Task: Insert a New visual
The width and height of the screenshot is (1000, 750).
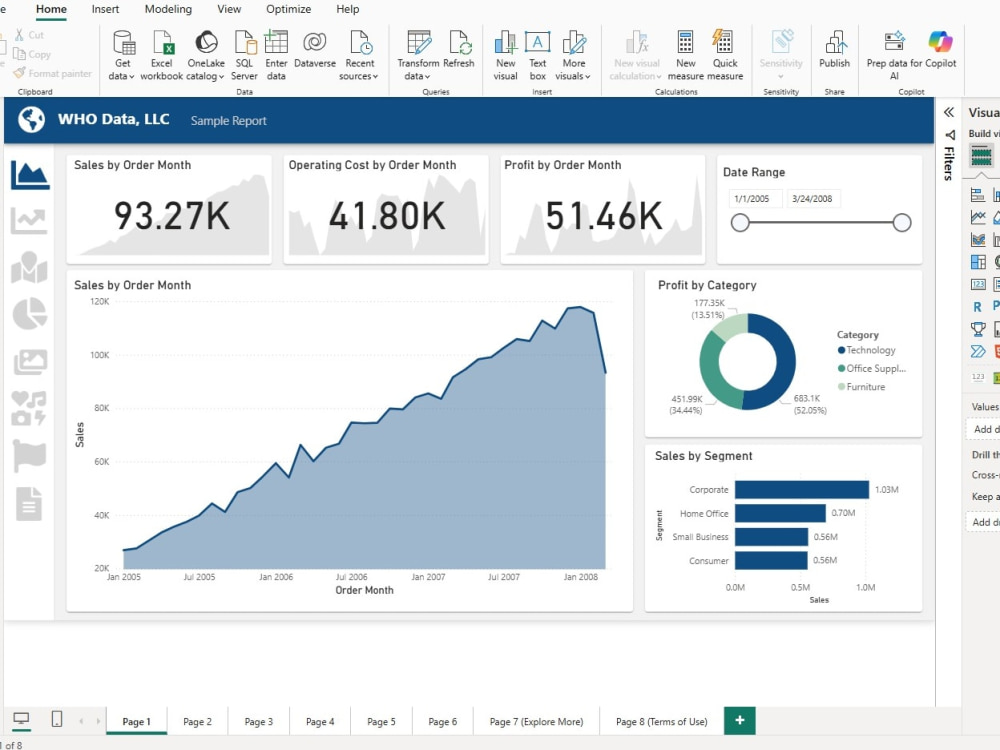Action: 505,55
